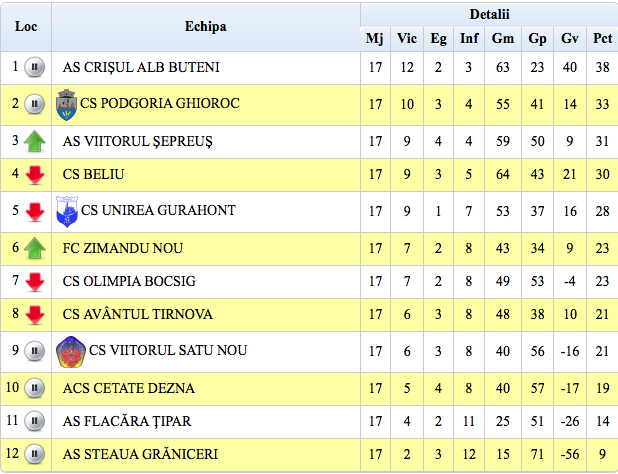Click green up arrow beside AS Viitorul Șepreuș

35,141
